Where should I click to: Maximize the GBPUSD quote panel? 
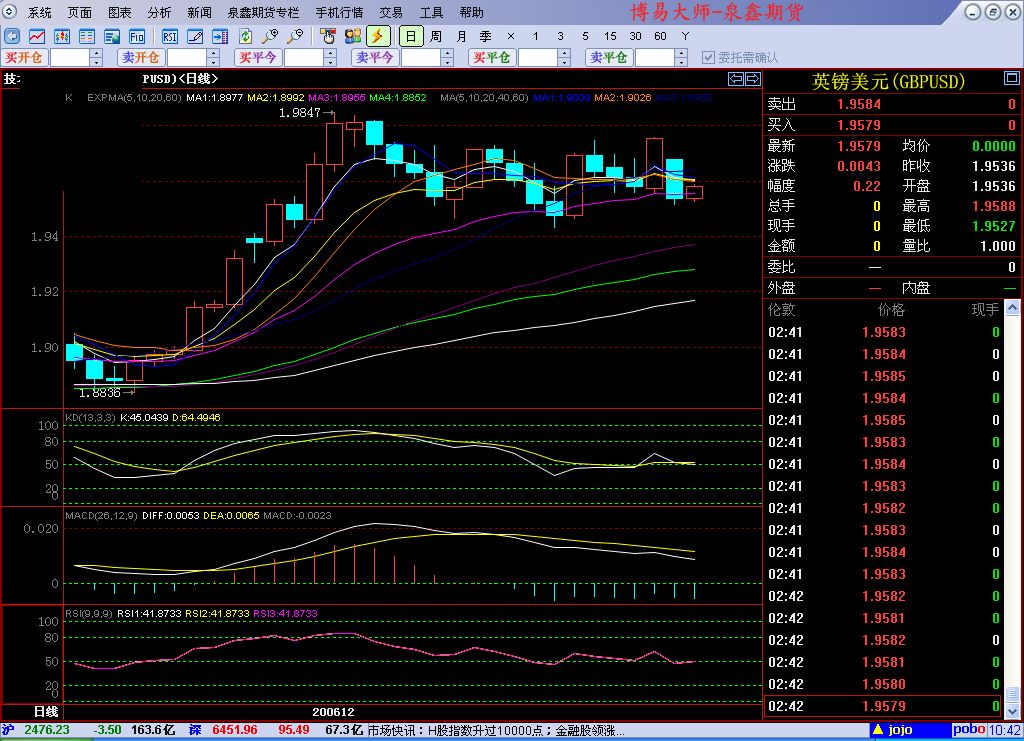pyautogui.click(x=1011, y=79)
